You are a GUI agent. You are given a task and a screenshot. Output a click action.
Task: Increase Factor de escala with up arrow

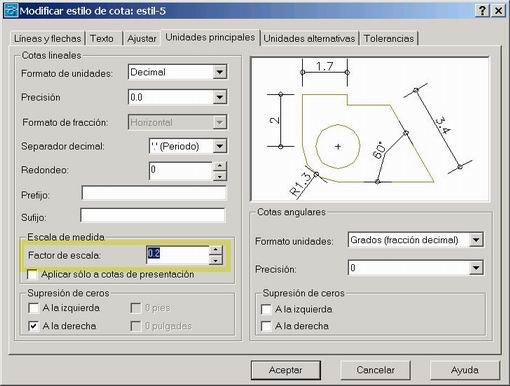tap(215, 250)
